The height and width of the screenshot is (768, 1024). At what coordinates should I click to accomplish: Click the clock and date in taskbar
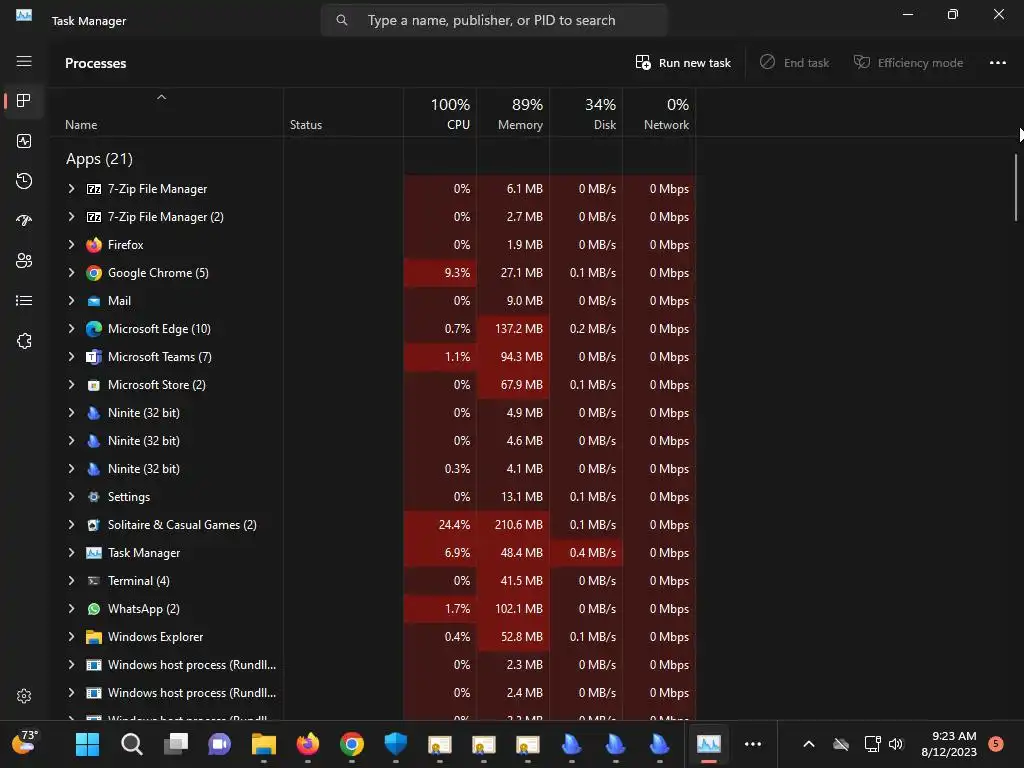click(x=949, y=744)
